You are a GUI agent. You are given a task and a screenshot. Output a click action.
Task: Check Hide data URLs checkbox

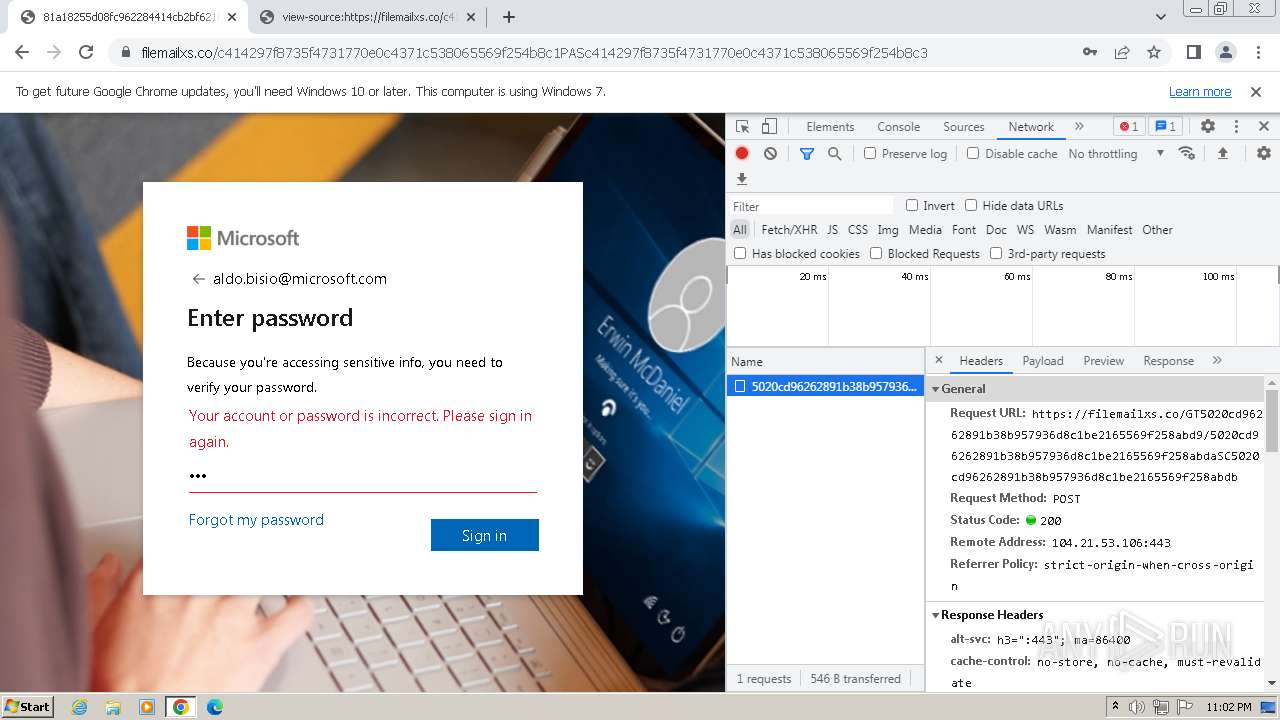[x=971, y=205]
